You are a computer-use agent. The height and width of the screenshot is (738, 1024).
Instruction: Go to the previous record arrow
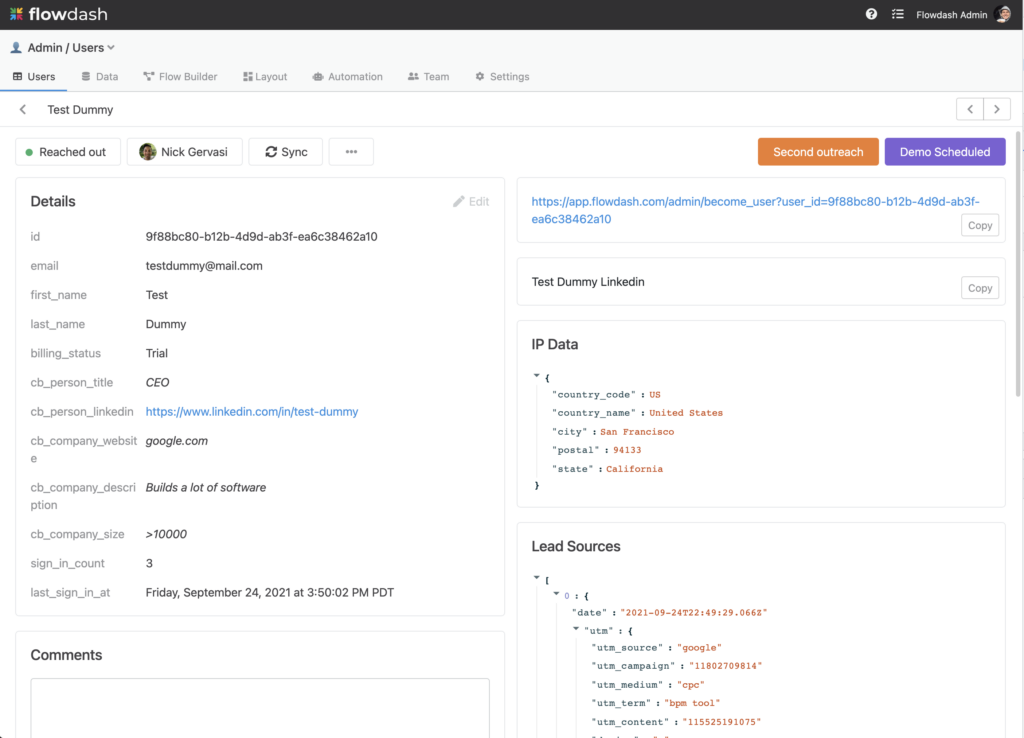tap(969, 110)
